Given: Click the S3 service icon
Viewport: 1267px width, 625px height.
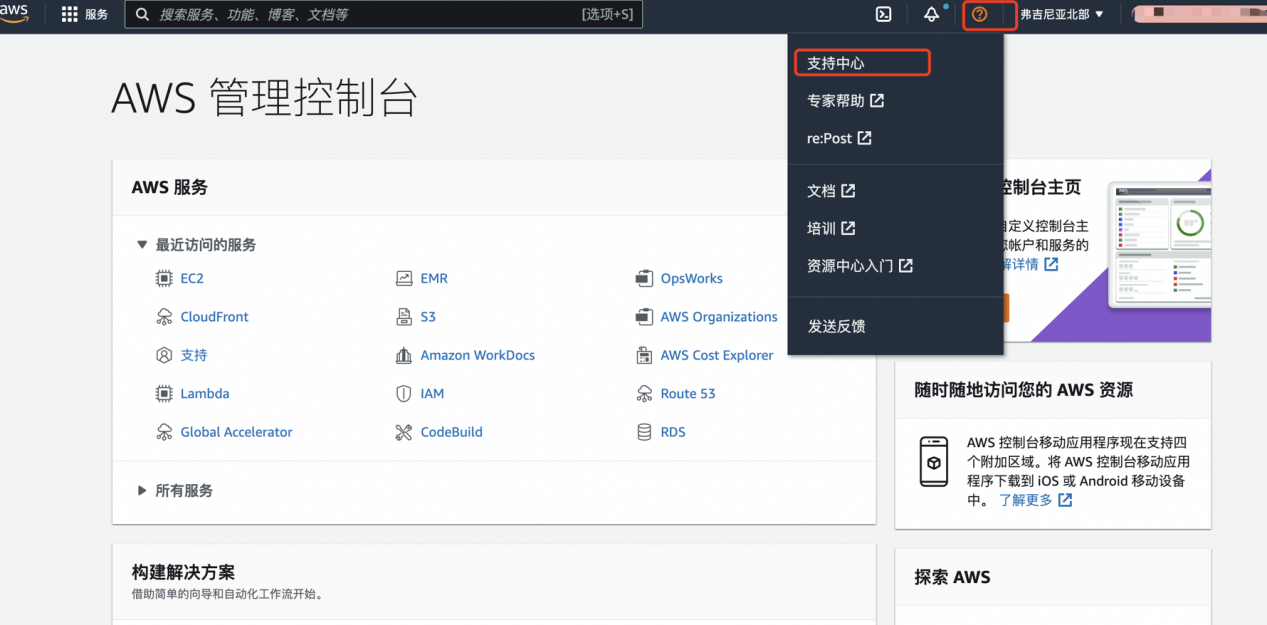Looking at the screenshot, I should click(404, 317).
